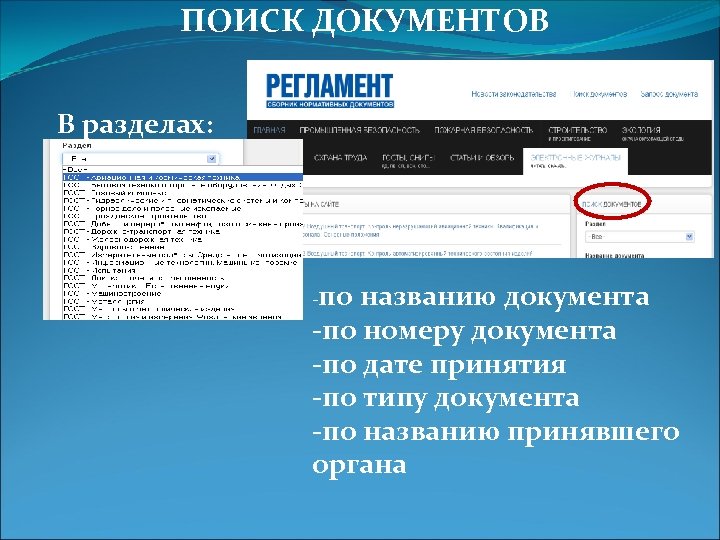Choose the '- Все -' option in open list
The image size is (720, 540).
point(182,169)
